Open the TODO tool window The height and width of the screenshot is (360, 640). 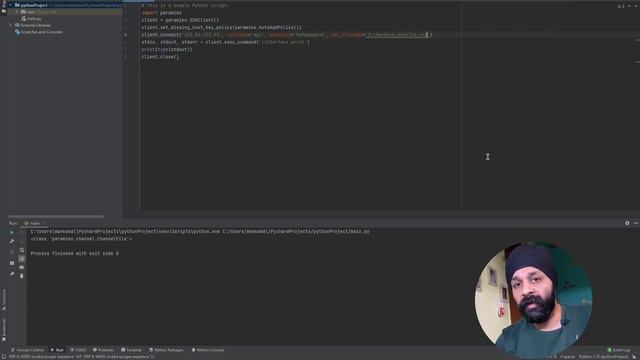78,350
